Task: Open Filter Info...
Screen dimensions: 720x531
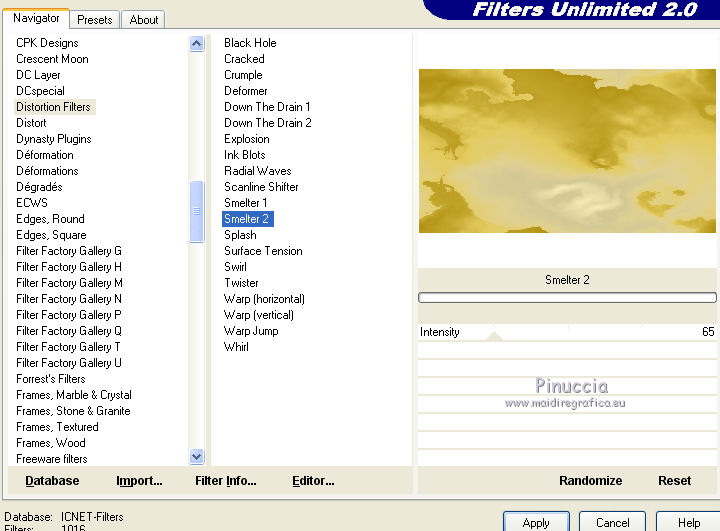Action: tap(225, 480)
